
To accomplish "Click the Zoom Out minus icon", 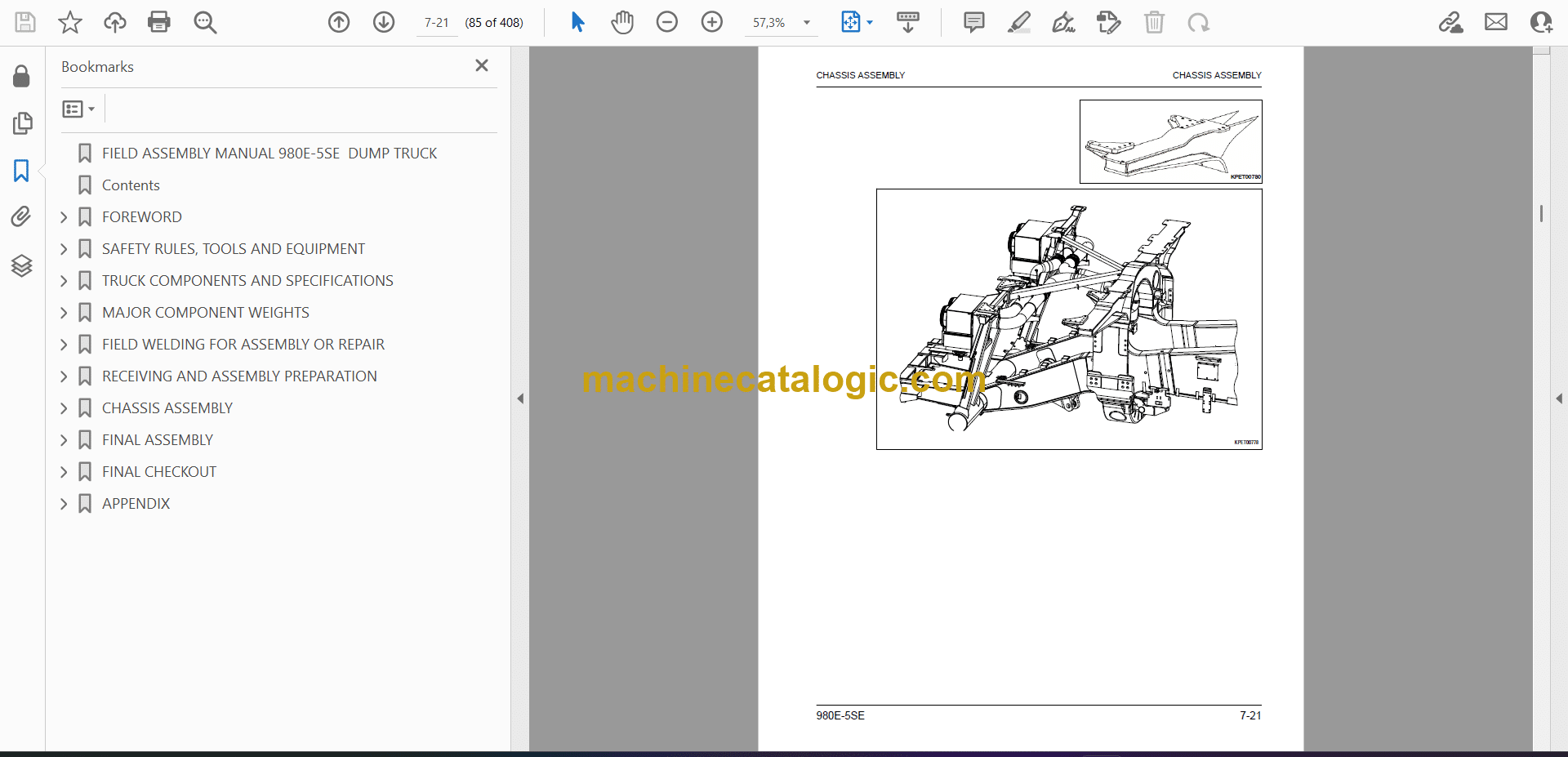I will pos(667,22).
